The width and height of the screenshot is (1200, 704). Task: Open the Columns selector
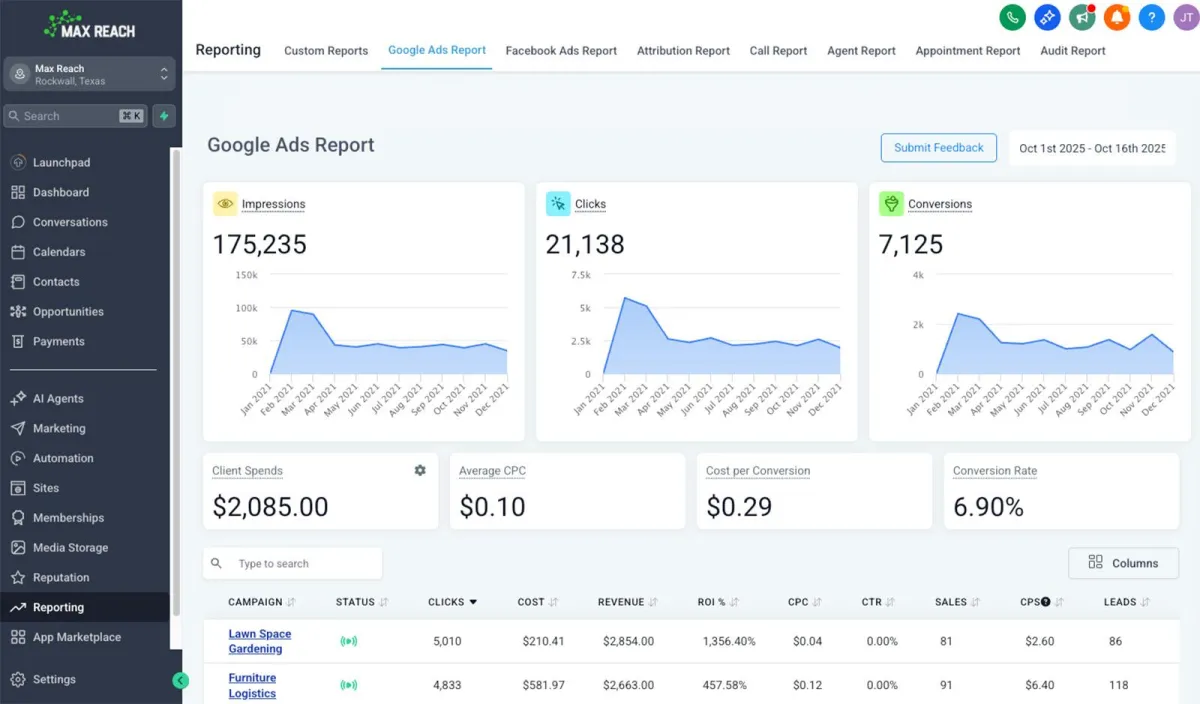pos(1123,563)
